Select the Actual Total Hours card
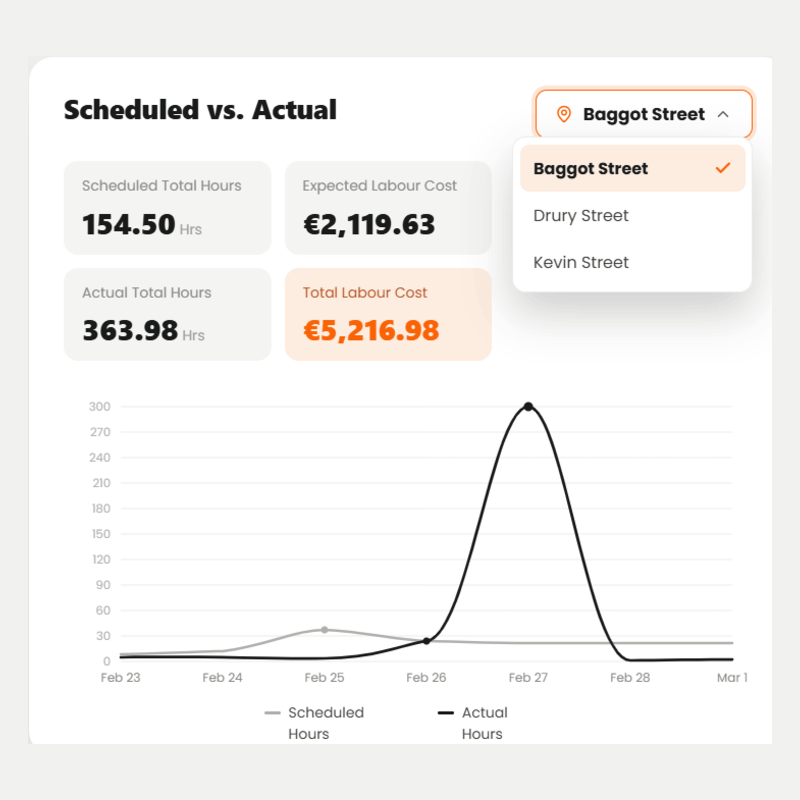 tap(167, 314)
